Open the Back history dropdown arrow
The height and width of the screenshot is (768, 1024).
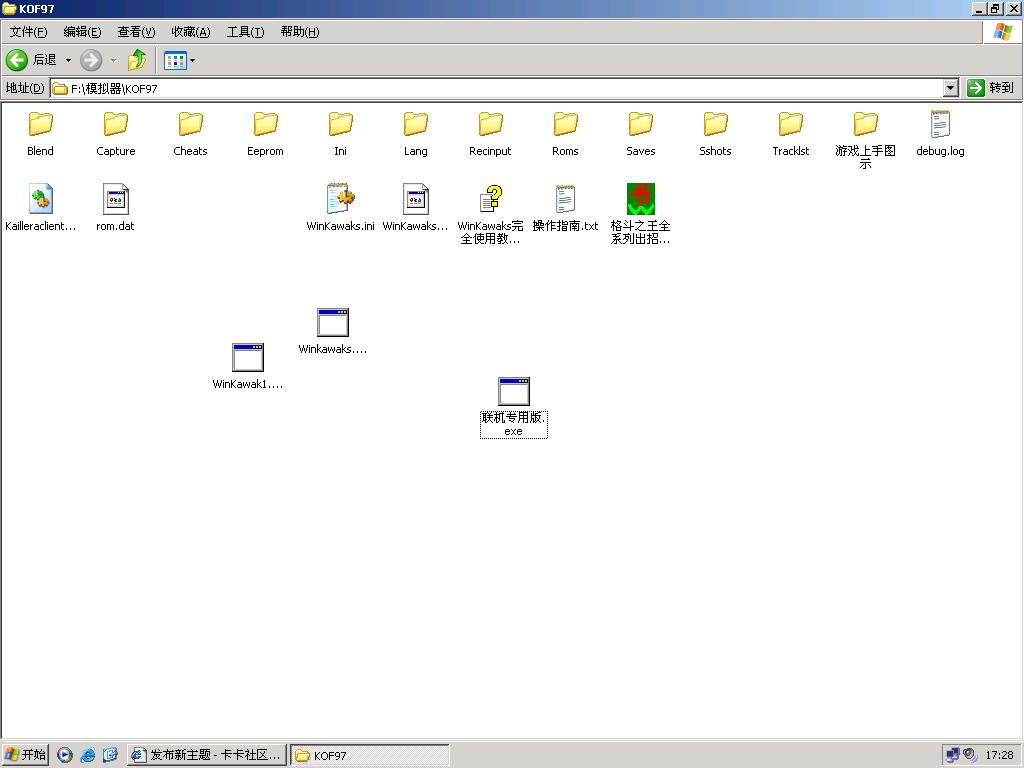click(x=68, y=60)
